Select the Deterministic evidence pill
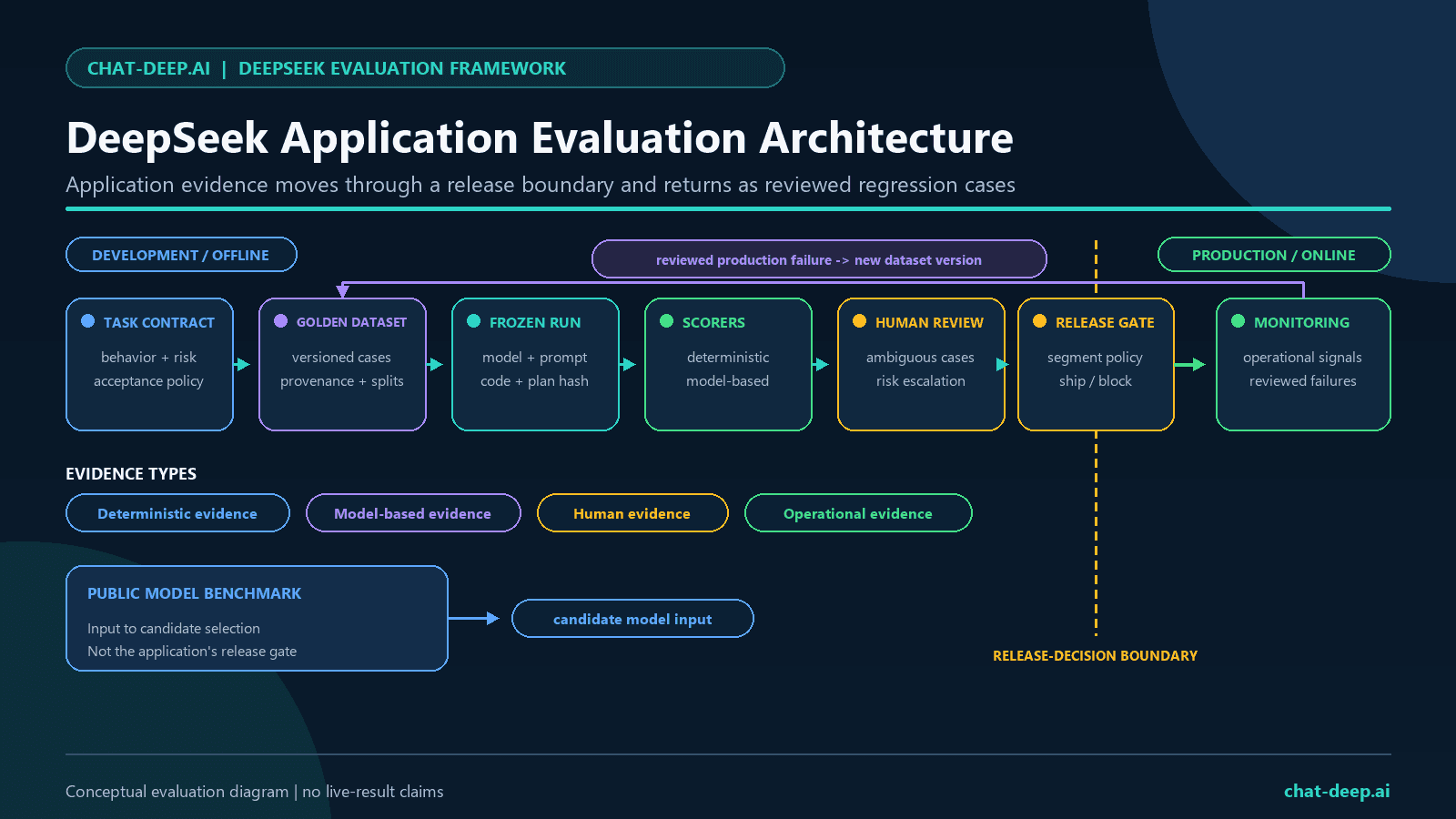Viewport: 1456px width, 819px height. coord(177,513)
